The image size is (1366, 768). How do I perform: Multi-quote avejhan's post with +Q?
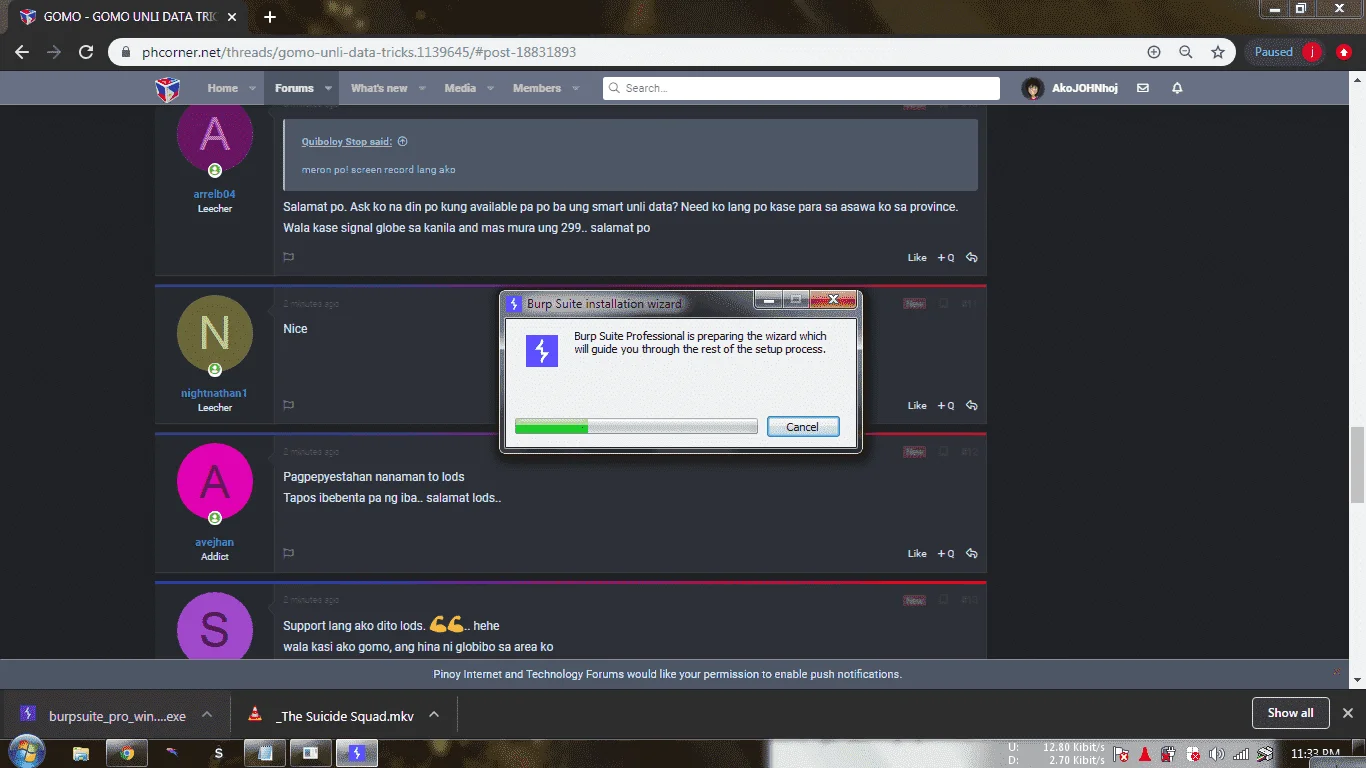point(945,554)
